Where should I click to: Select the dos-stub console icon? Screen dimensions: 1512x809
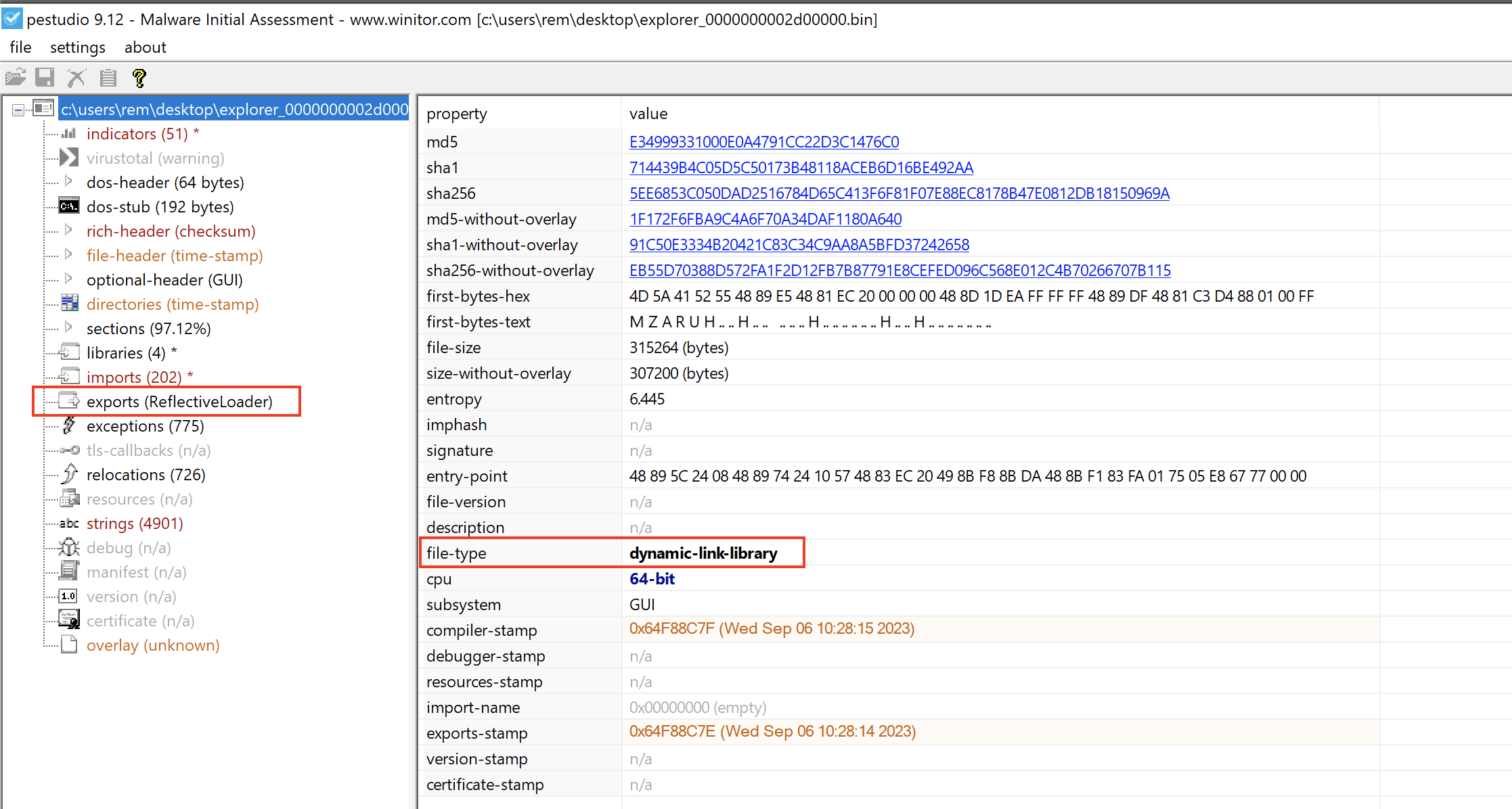click(69, 206)
